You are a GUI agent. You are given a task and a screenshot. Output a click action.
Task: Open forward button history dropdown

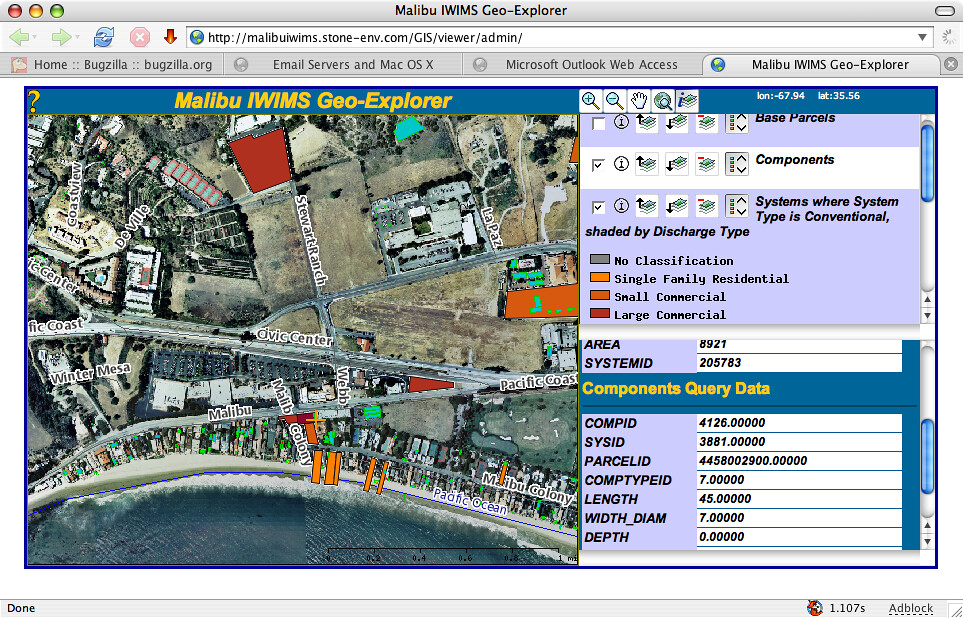tap(77, 38)
